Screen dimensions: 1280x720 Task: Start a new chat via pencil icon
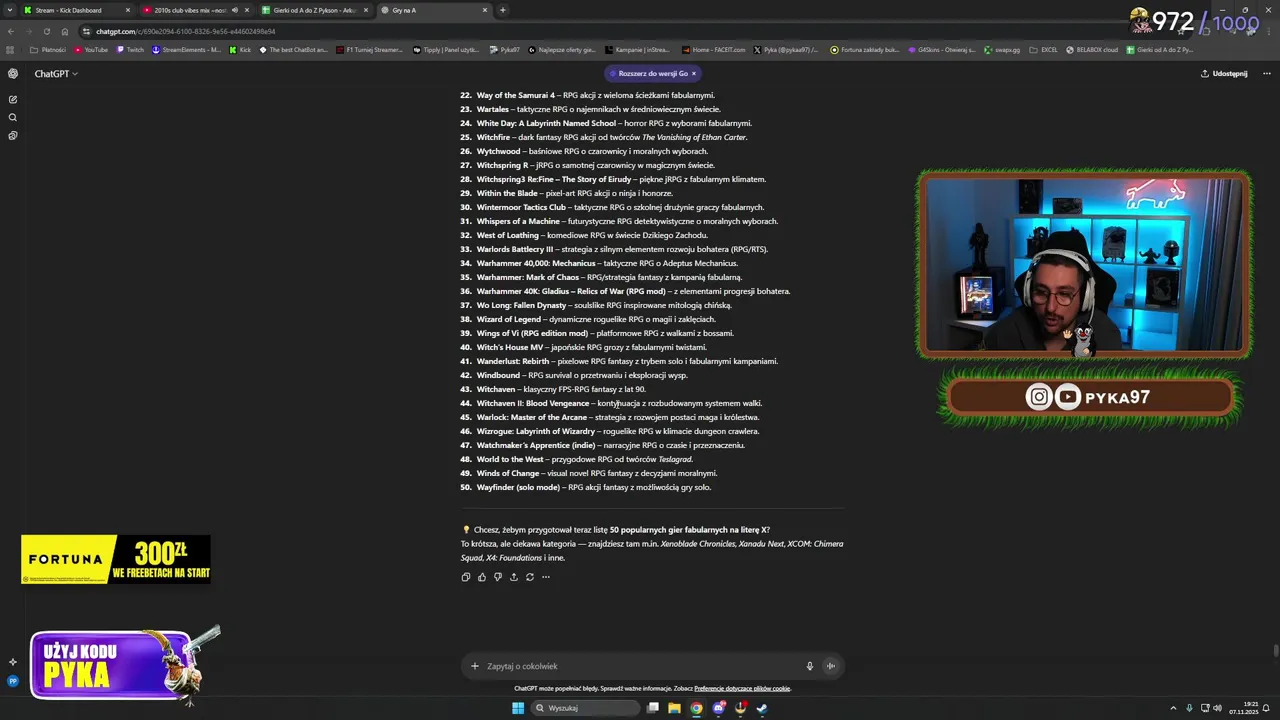coord(13,99)
